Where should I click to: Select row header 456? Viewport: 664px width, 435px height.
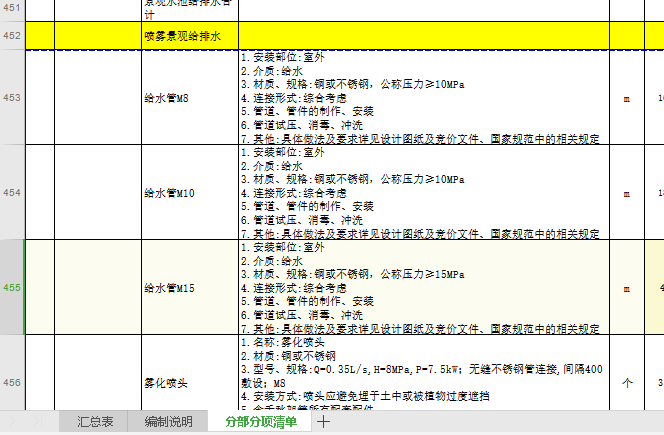click(x=12, y=373)
